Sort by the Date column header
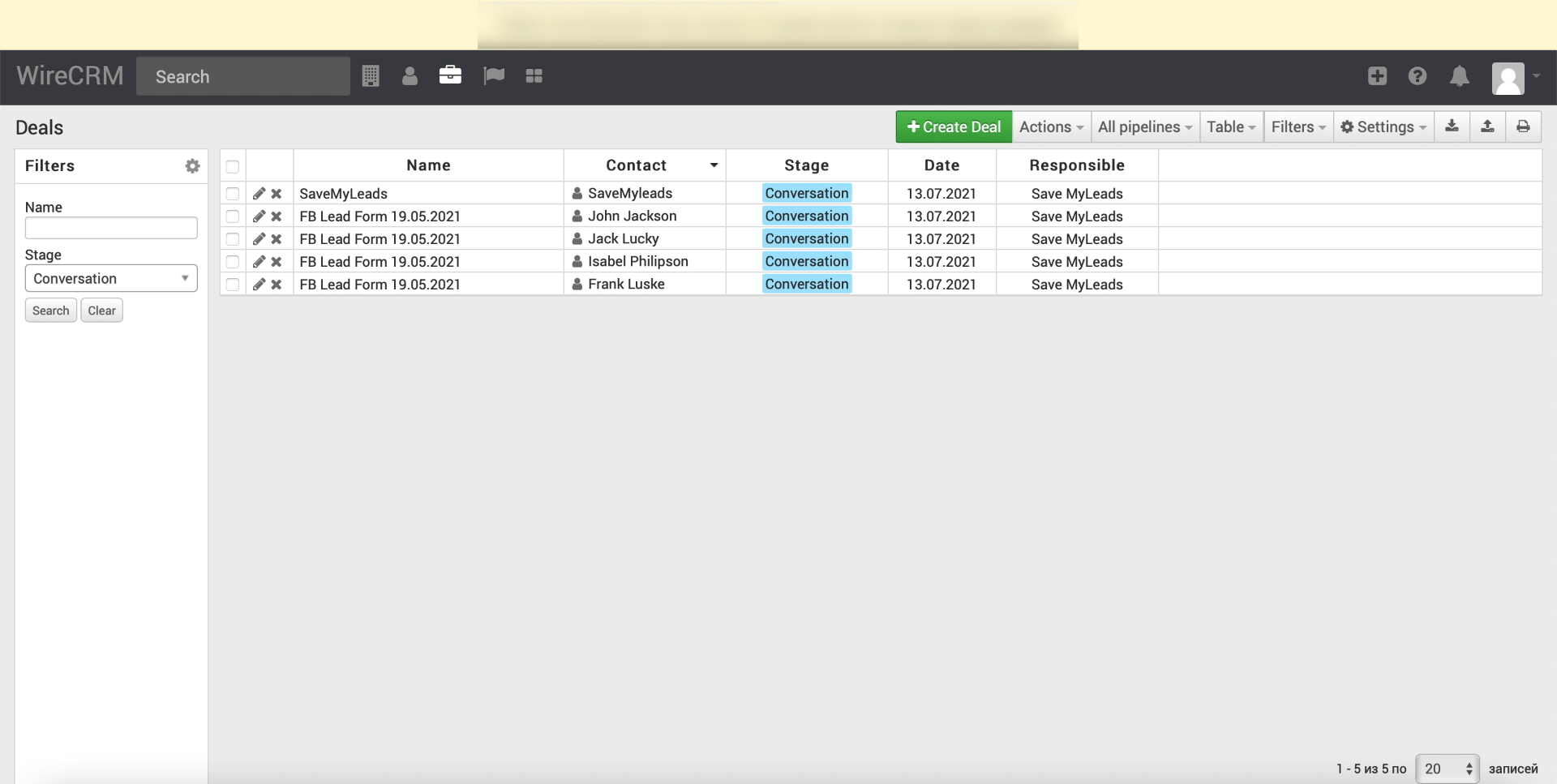Viewport: 1557px width, 784px height. click(941, 165)
